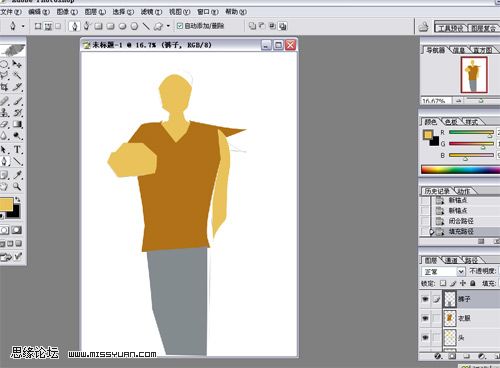The height and width of the screenshot is (368, 500).
Task: Choose the Freeform Pen tool in options bar
Action: click(x=86, y=26)
